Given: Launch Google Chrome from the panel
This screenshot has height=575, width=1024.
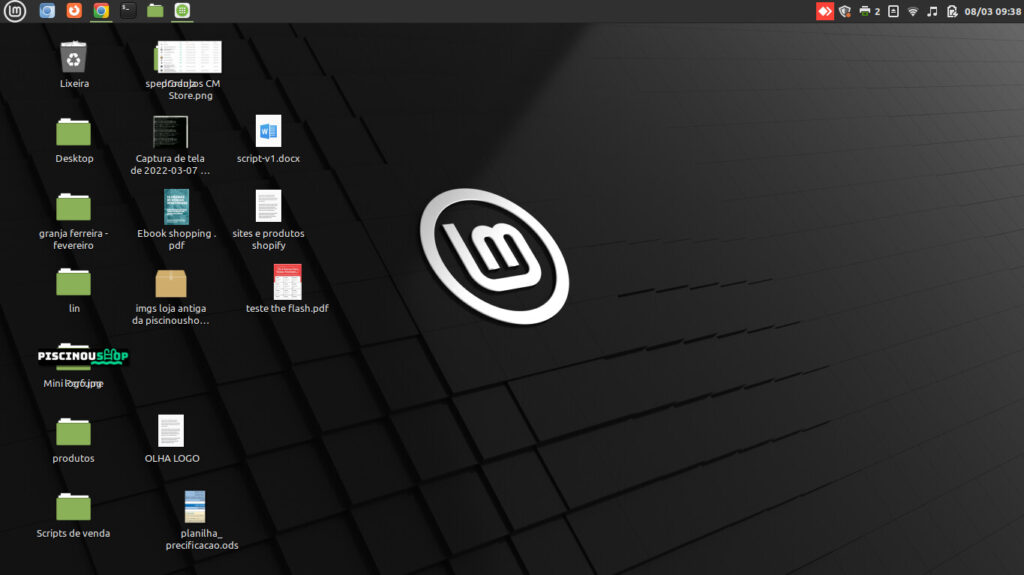Looking at the screenshot, I should tap(101, 11).
